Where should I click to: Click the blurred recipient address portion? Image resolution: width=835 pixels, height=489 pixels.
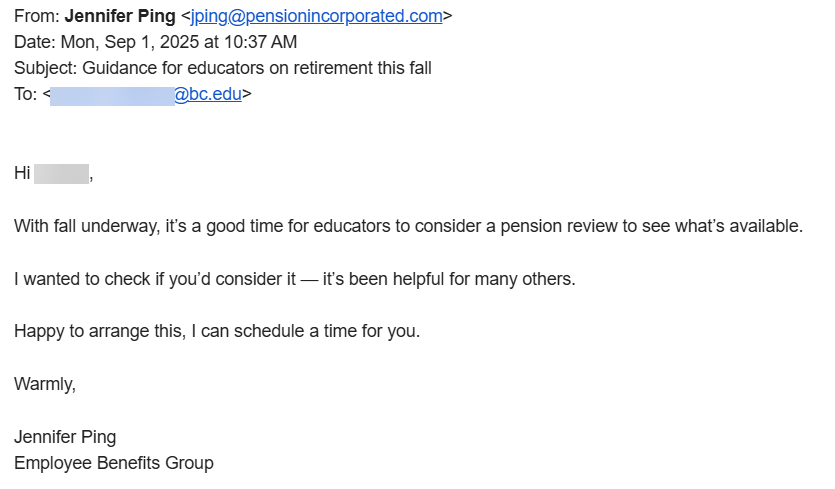112,95
